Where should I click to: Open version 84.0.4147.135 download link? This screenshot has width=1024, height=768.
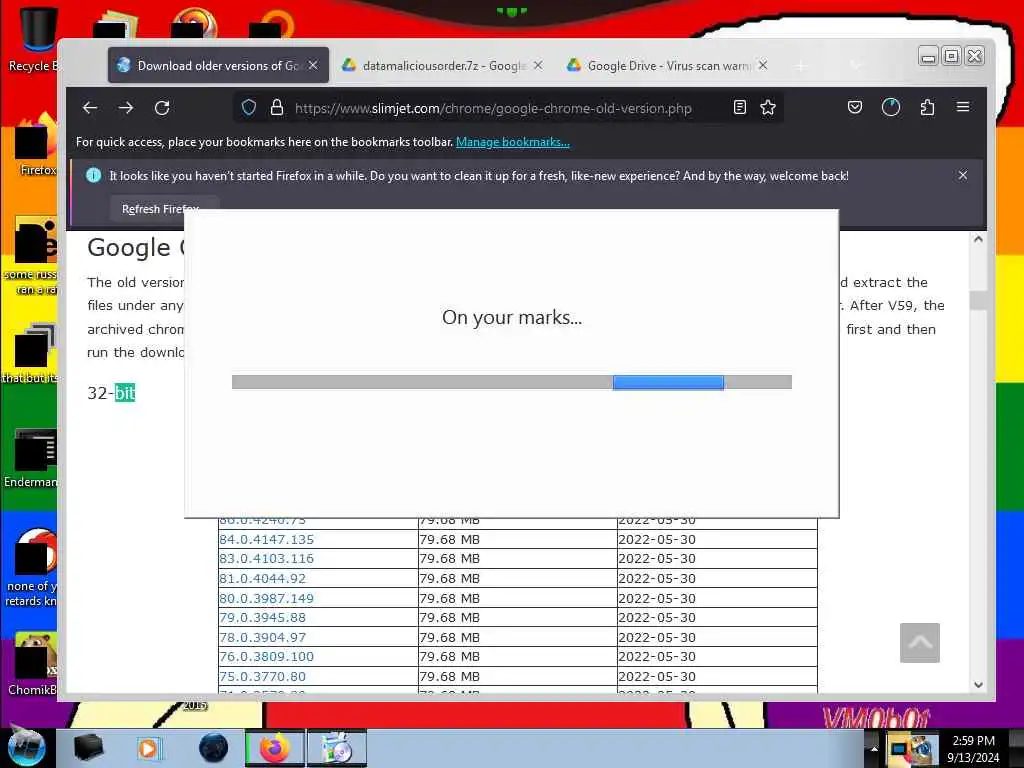(x=266, y=539)
